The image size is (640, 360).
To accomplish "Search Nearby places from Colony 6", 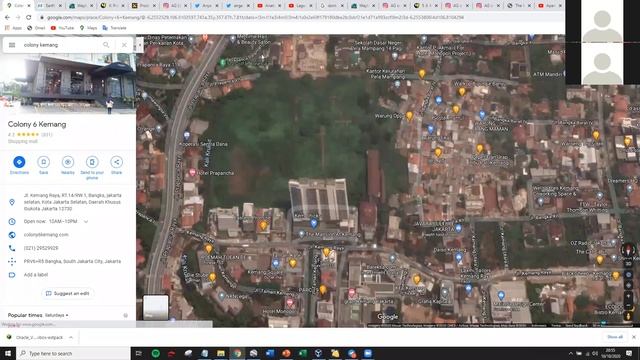I will (x=68, y=165).
